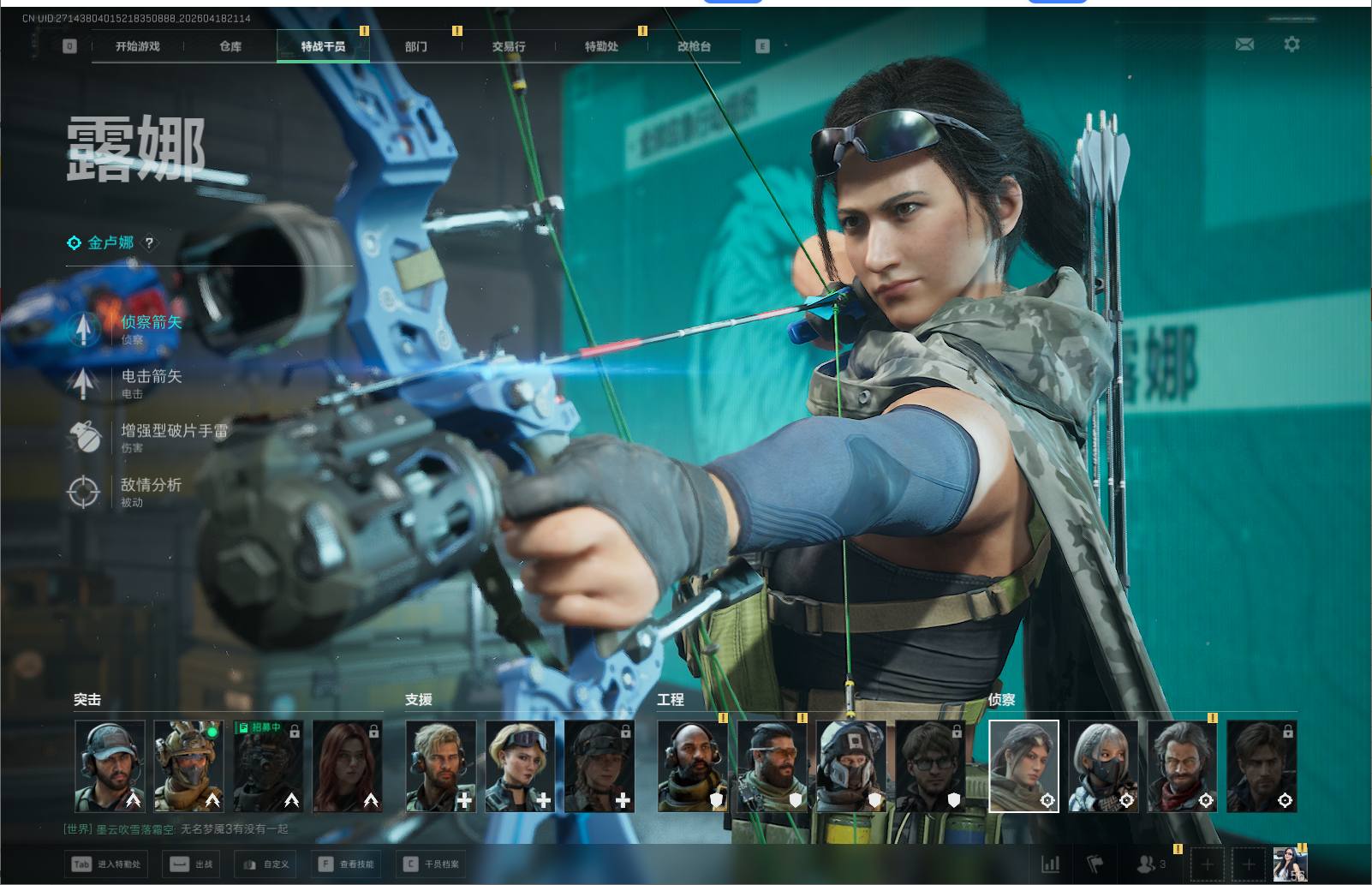
Task: Open the flags icon in bottom bar
Action: click(x=1095, y=864)
